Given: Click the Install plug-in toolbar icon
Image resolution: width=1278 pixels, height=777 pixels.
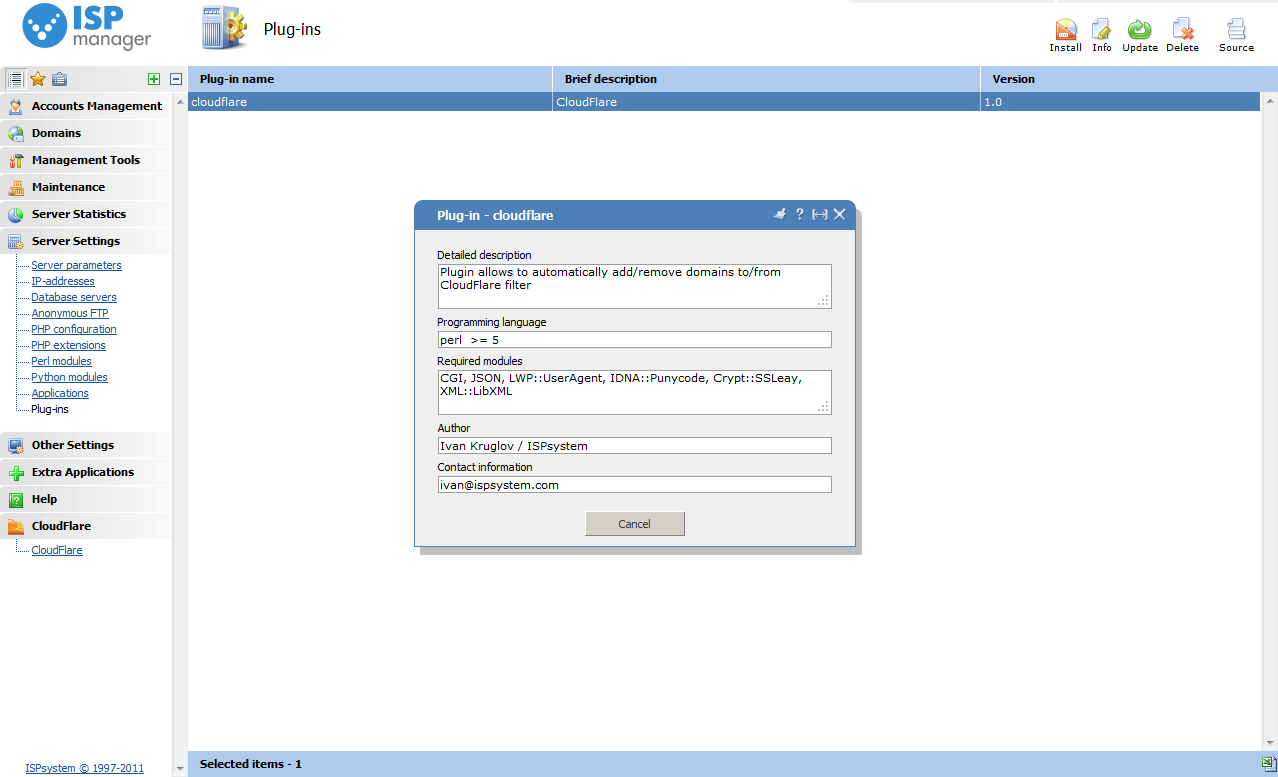Looking at the screenshot, I should tap(1065, 35).
